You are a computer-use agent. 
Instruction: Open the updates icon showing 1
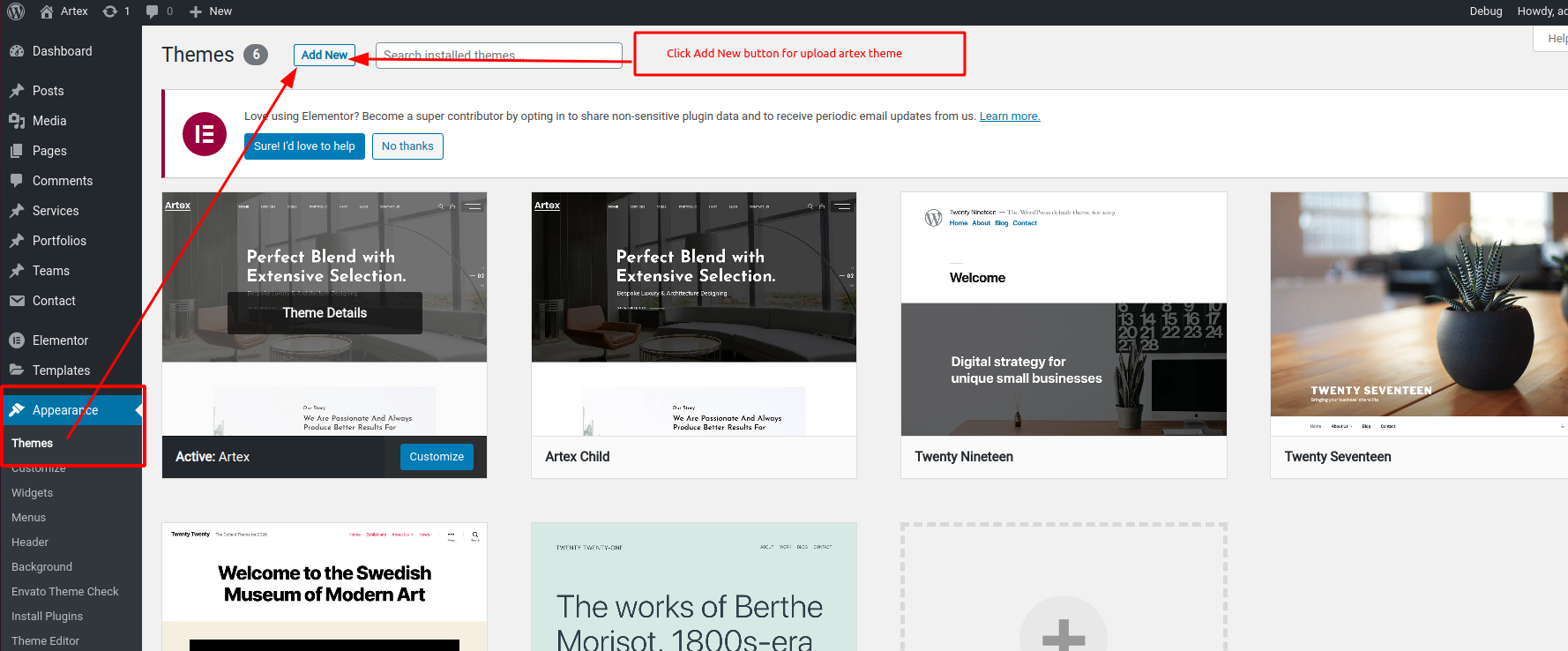tap(110, 11)
